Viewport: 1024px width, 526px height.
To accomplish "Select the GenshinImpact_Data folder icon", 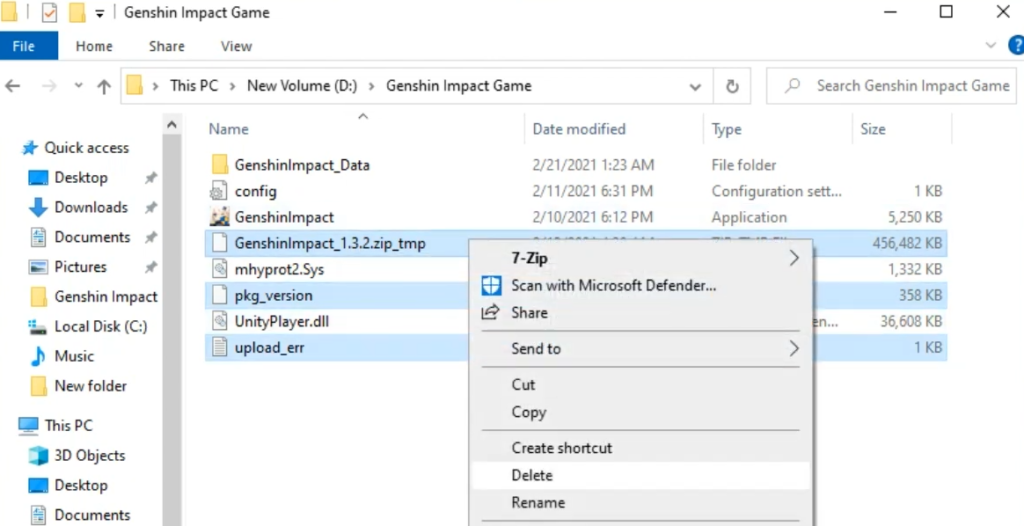I will pos(219,165).
